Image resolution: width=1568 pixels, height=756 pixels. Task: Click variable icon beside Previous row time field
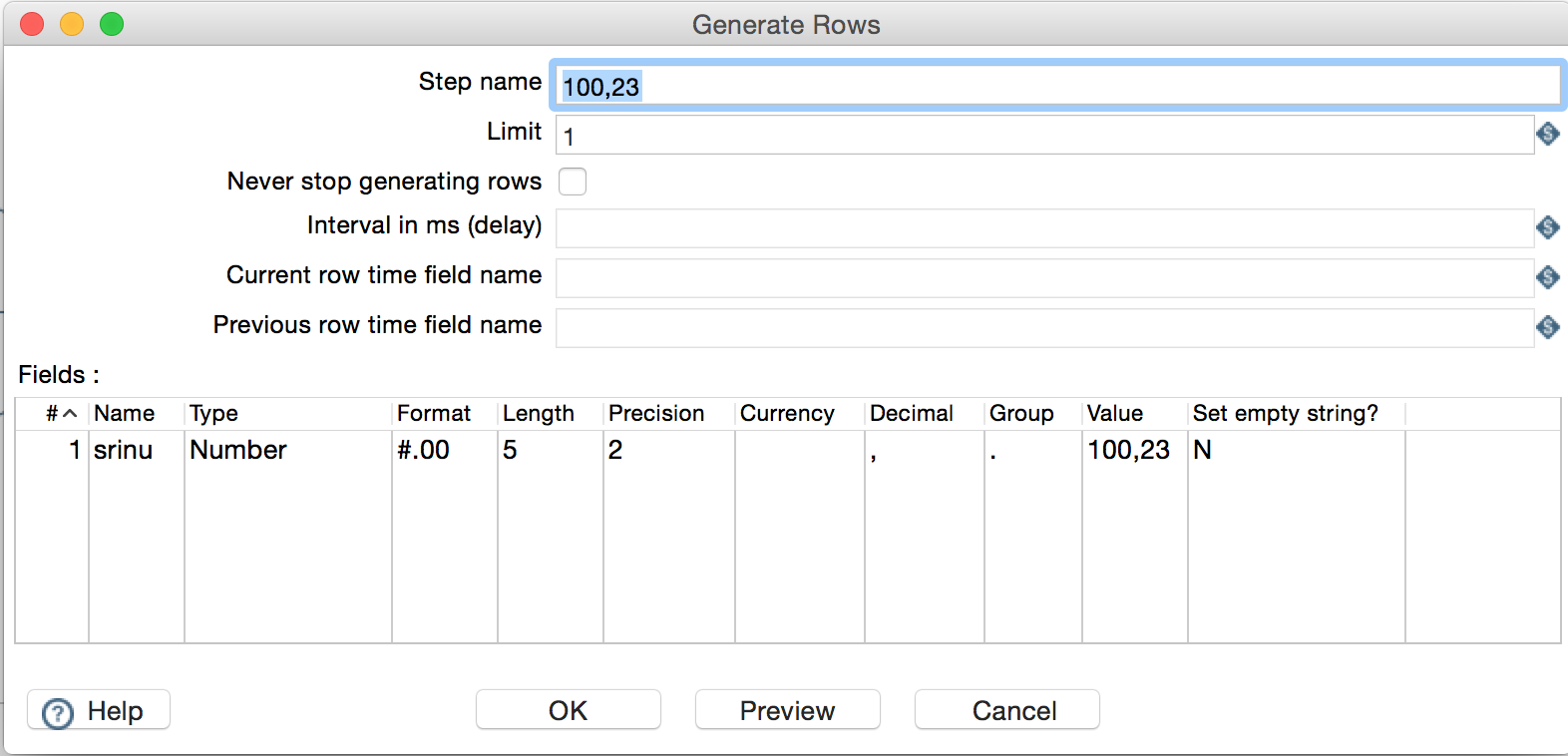(1548, 326)
